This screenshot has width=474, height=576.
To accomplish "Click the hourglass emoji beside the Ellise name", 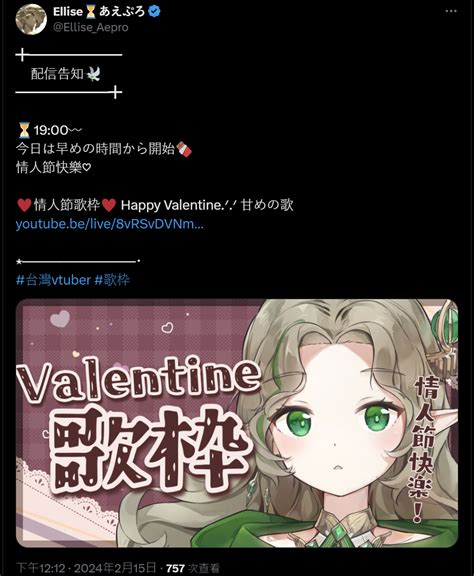I will pos(91,12).
